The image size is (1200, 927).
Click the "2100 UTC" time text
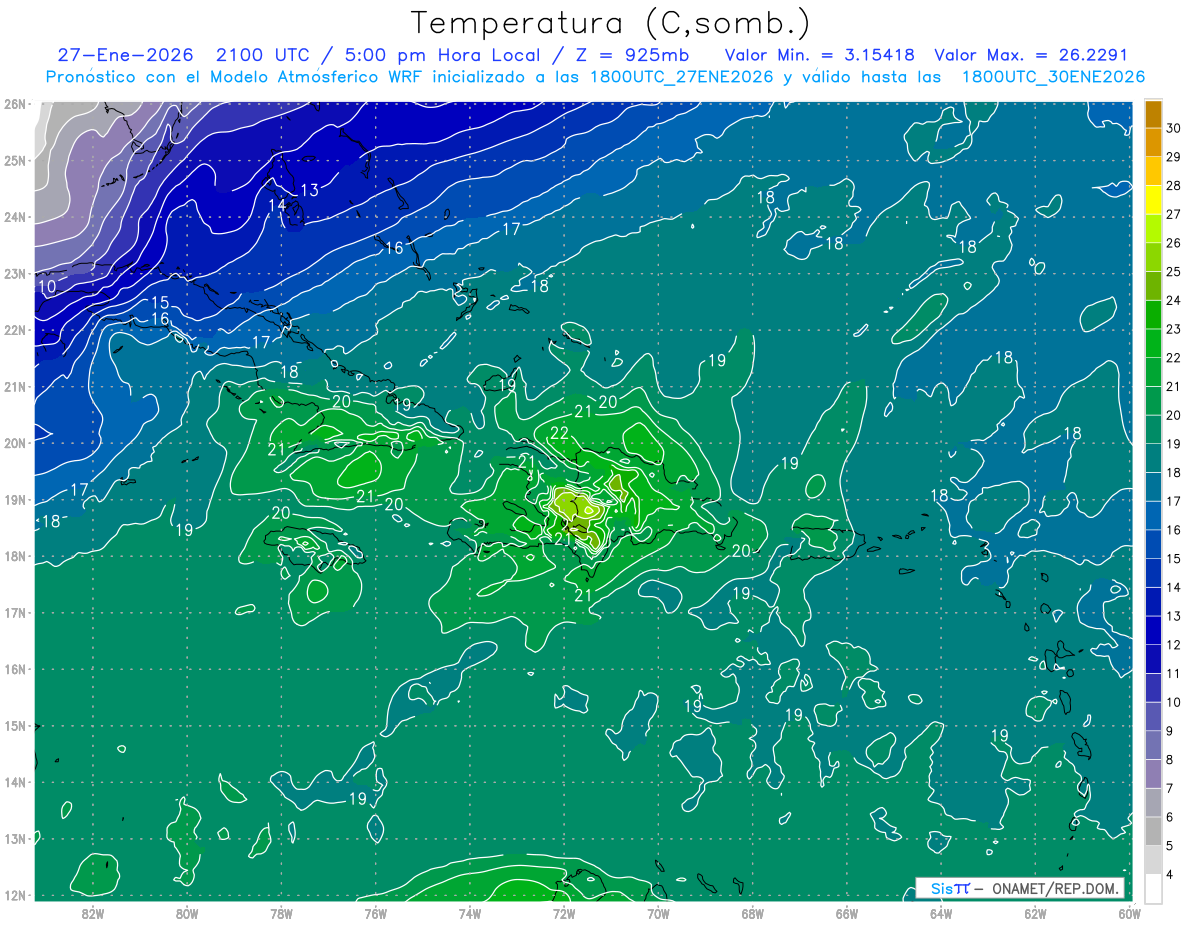tap(262, 55)
